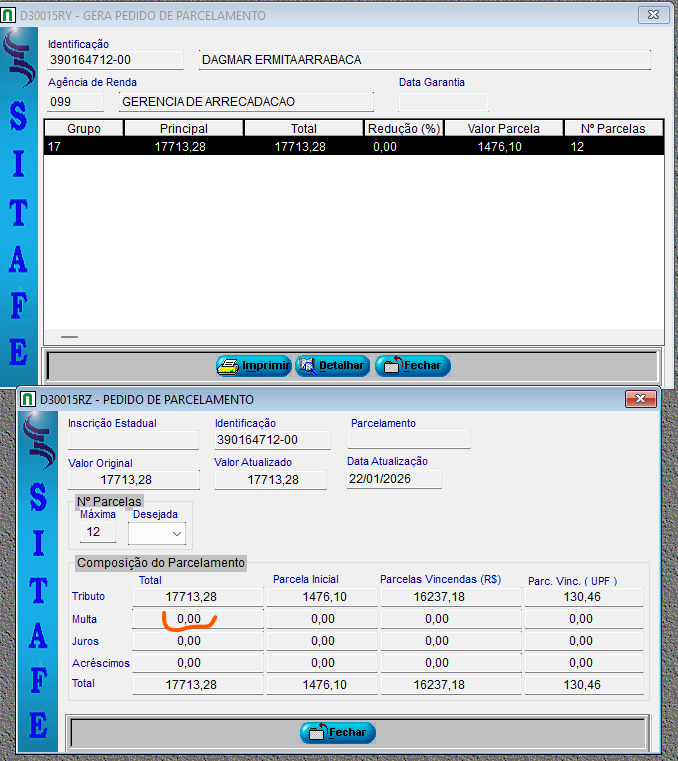The image size is (678, 761).
Task: Sort by the Grupo column header
Action: coord(84,128)
